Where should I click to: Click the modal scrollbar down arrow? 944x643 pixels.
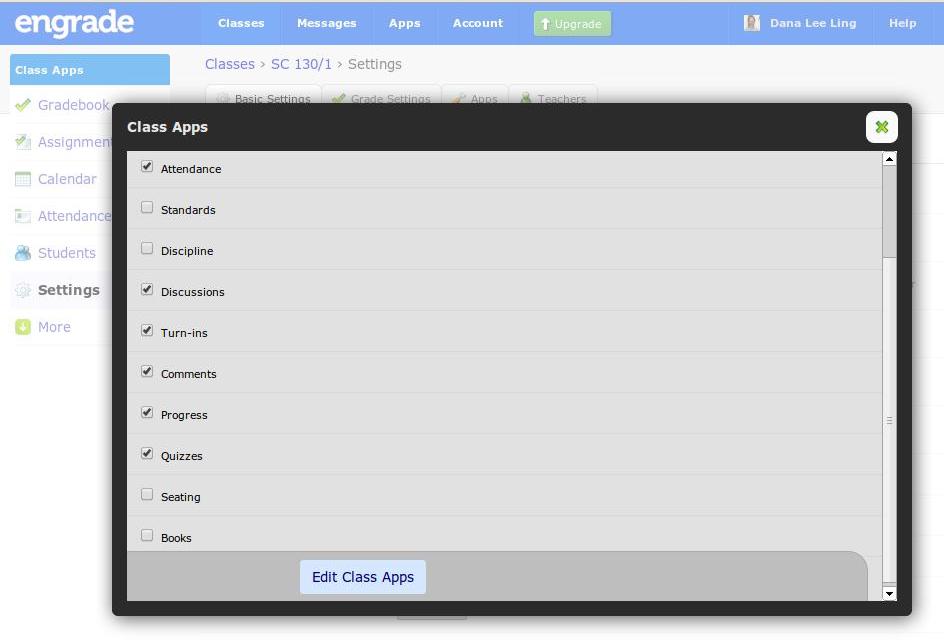pyautogui.click(x=889, y=594)
